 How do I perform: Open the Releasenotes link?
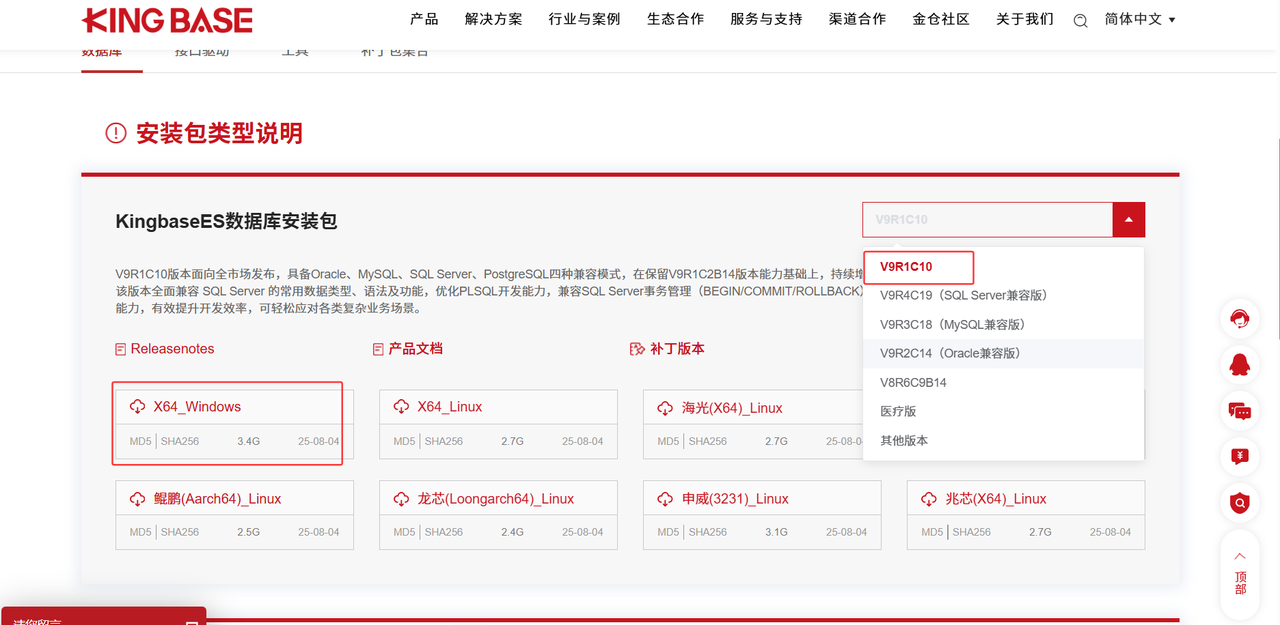coord(172,349)
